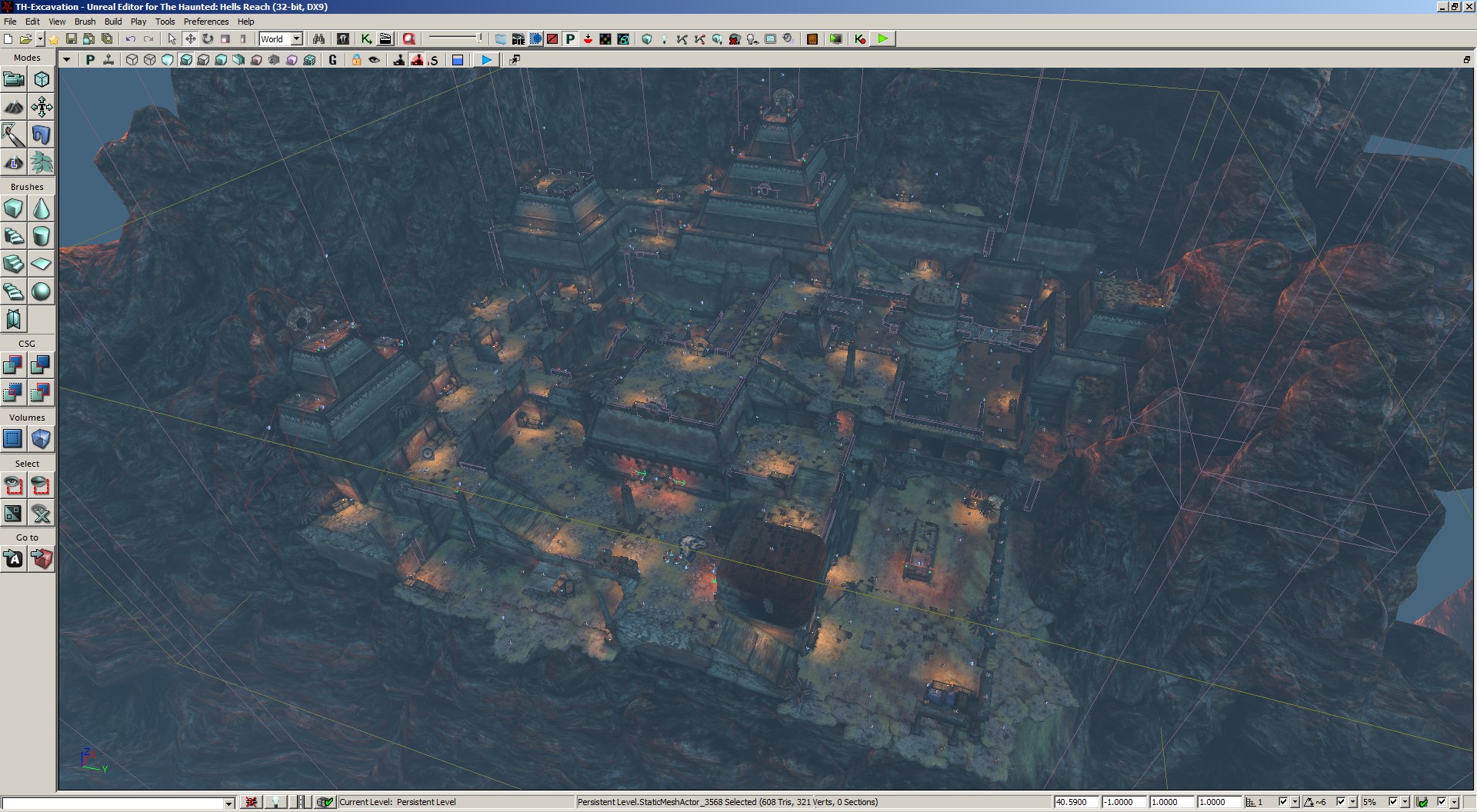Choose the Cube brush builder

pos(14,208)
